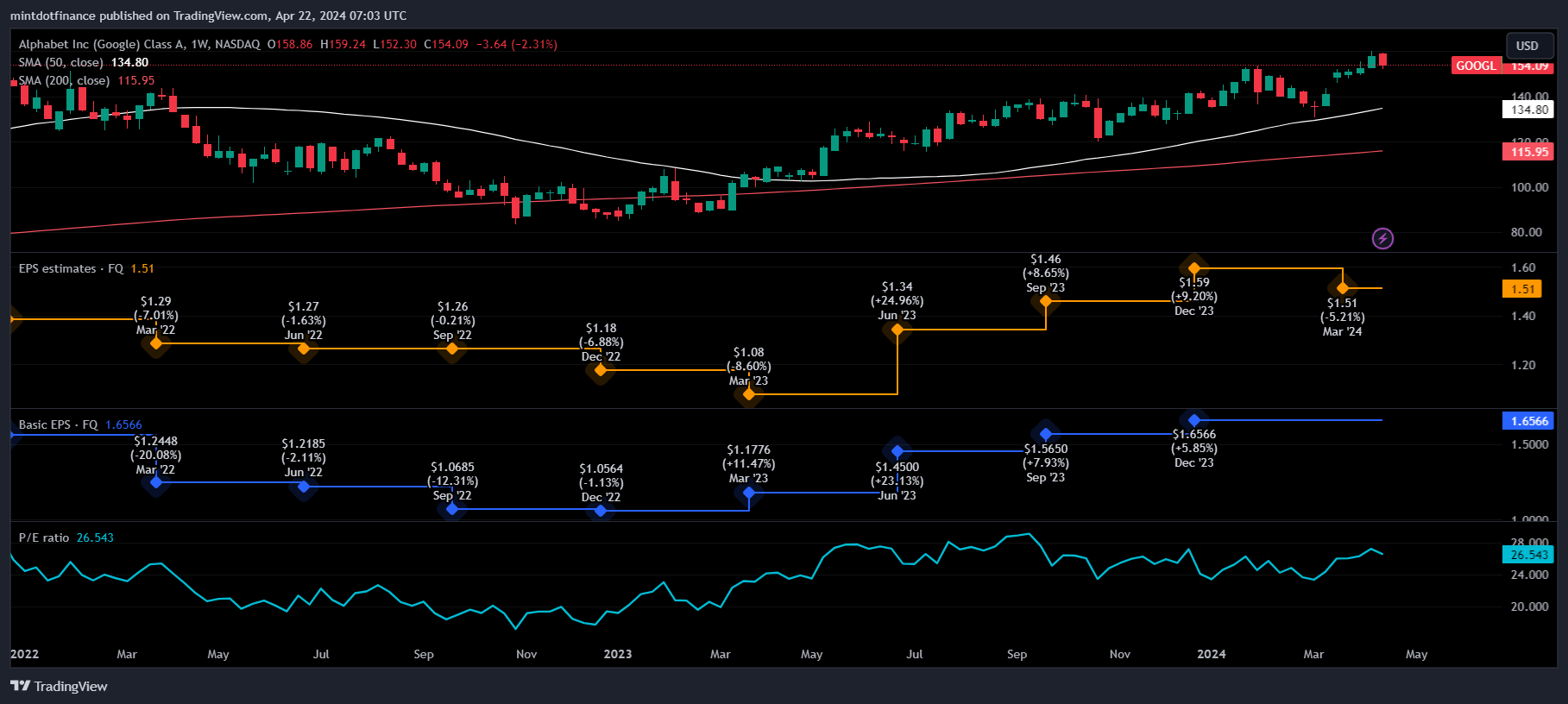Click the blue Dec '22 Basic EPS diamond

(x=601, y=511)
